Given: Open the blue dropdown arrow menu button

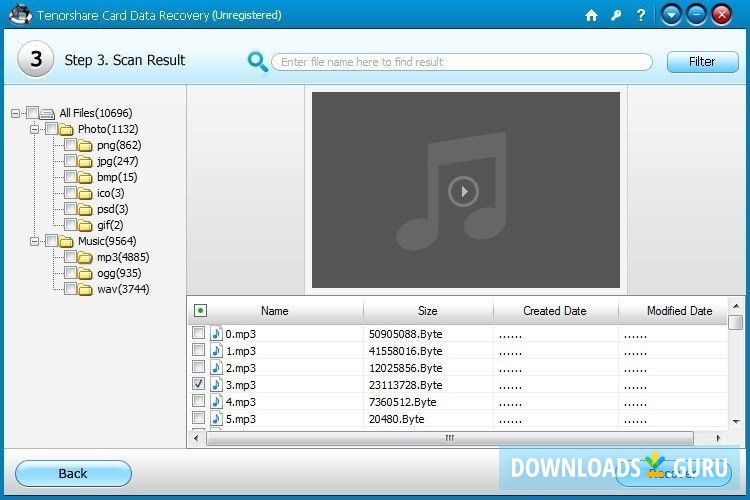Looking at the screenshot, I should pos(671,15).
